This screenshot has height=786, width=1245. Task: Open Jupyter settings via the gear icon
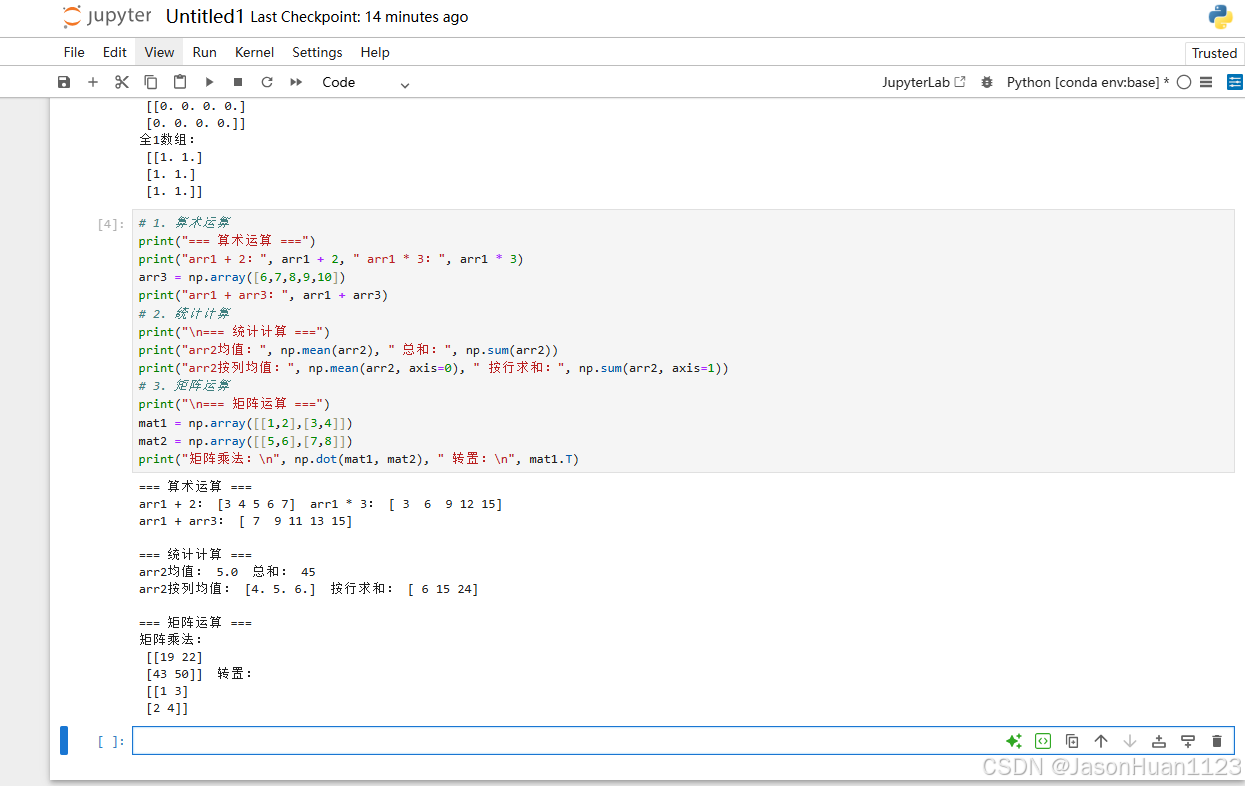pos(987,82)
